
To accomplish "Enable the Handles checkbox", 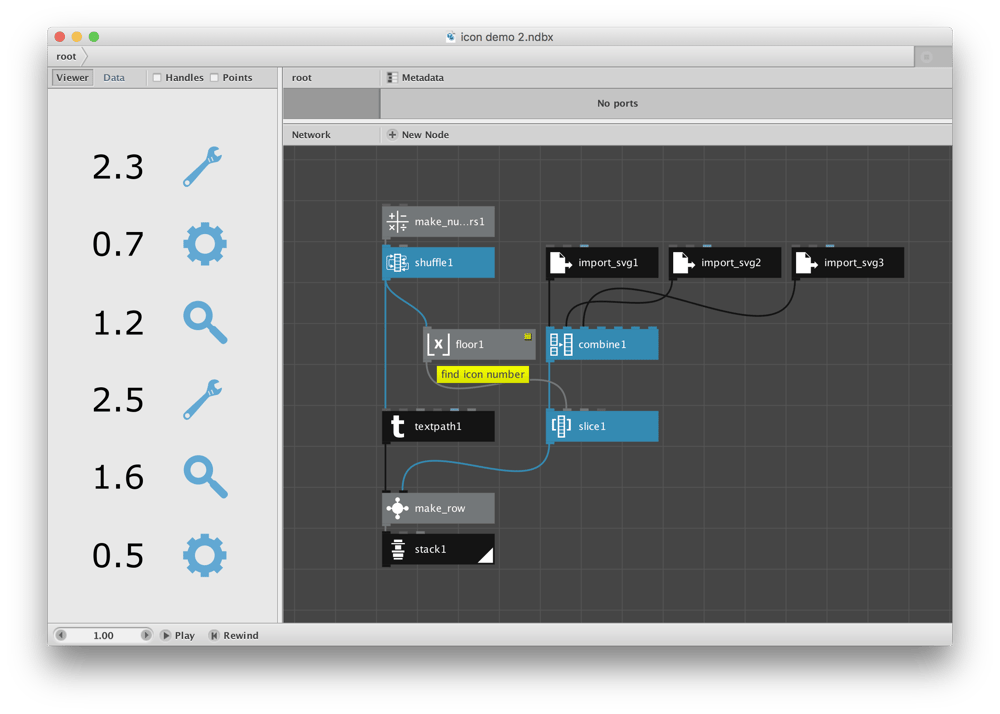I will point(157,78).
